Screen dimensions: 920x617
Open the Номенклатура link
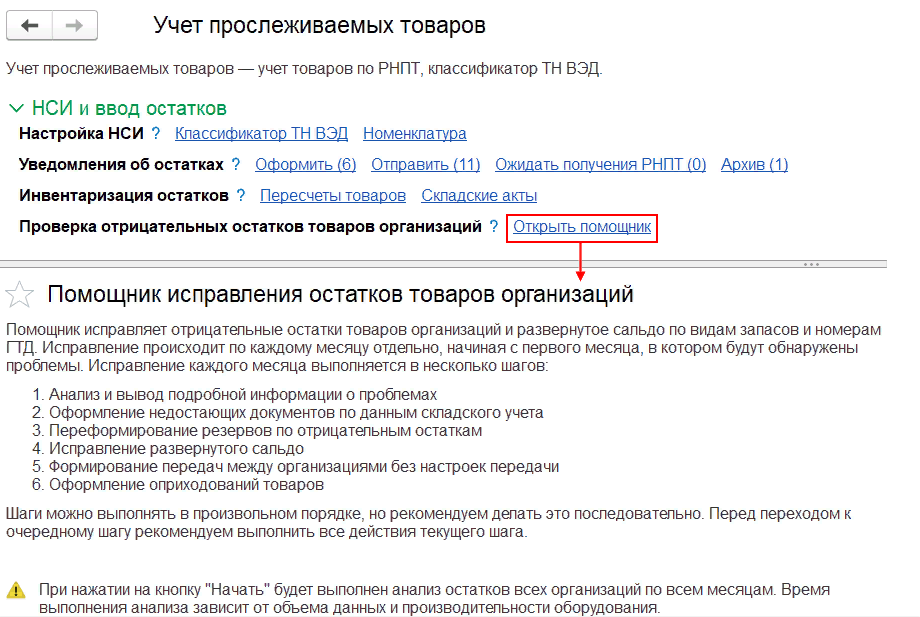click(x=414, y=134)
